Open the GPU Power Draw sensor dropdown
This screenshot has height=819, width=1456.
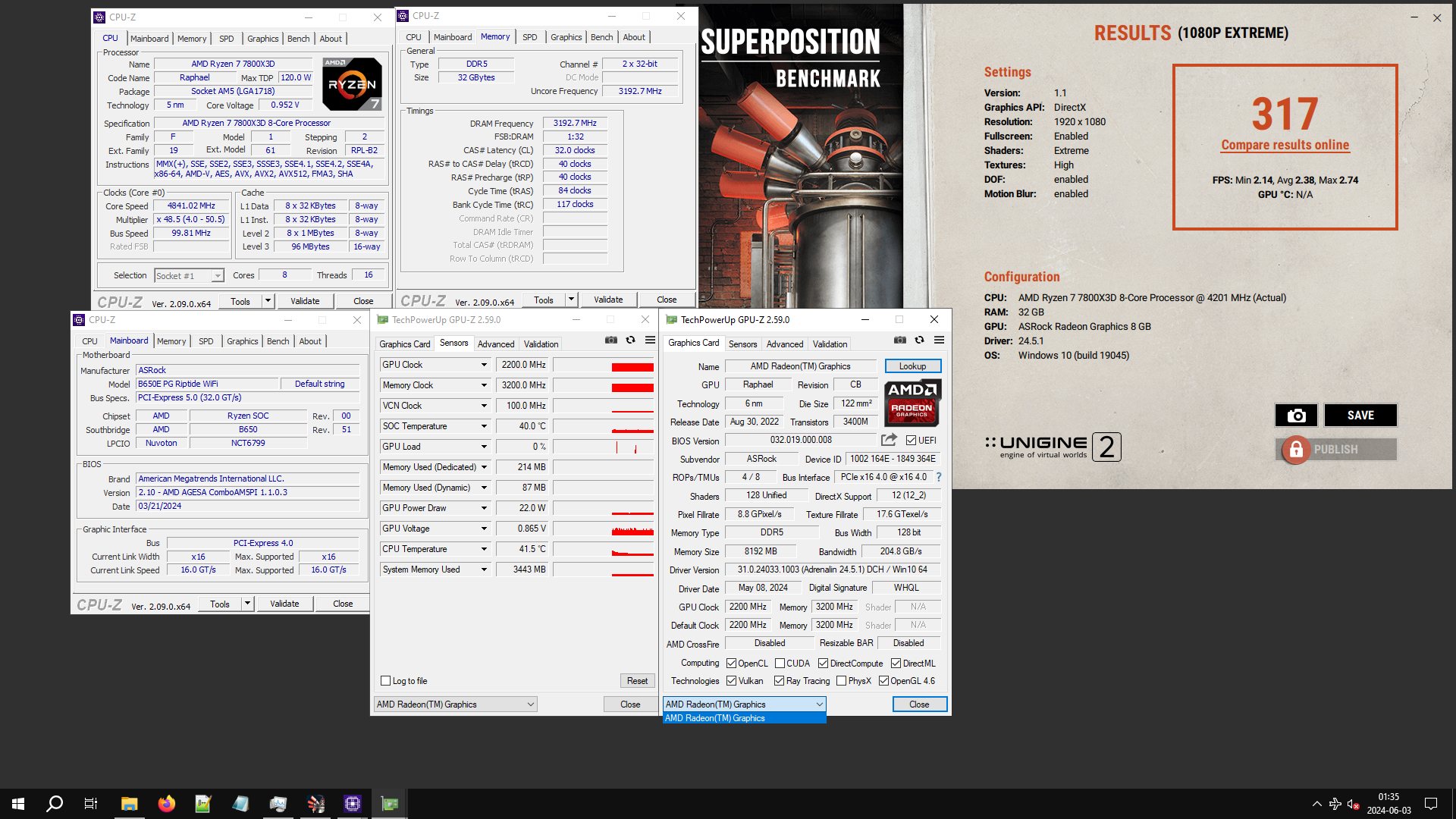tap(484, 508)
